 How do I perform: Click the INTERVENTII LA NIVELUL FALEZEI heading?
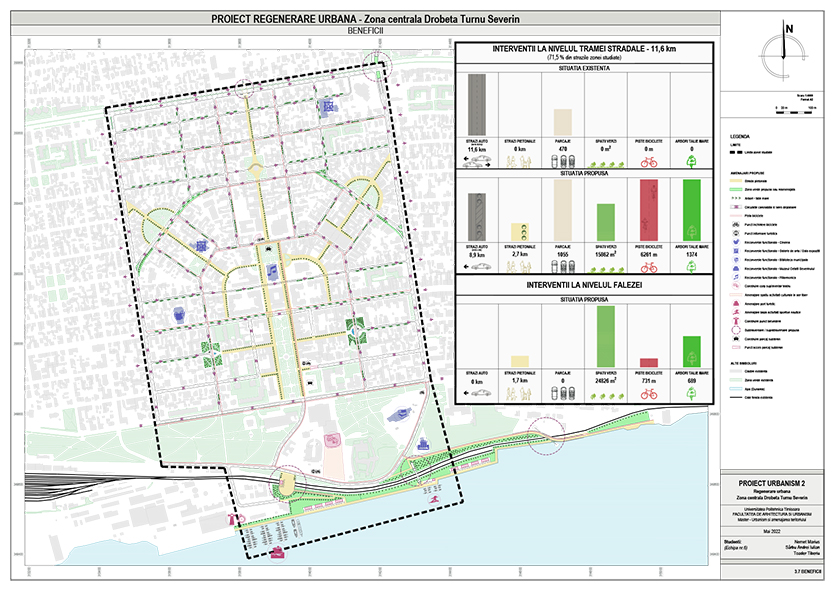coord(583,286)
